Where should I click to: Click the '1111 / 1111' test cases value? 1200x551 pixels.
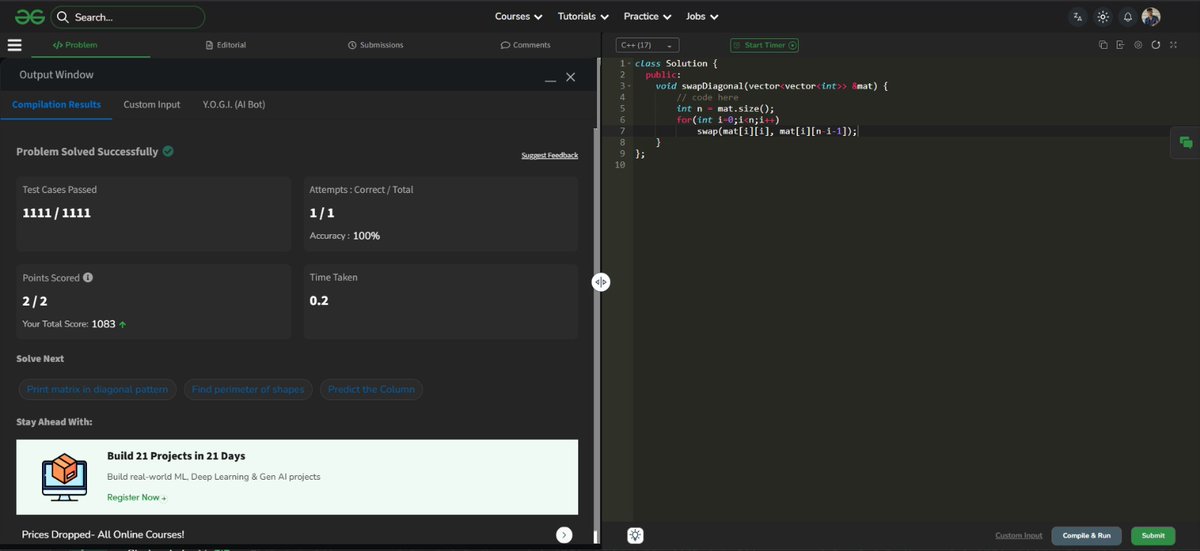[x=57, y=213]
